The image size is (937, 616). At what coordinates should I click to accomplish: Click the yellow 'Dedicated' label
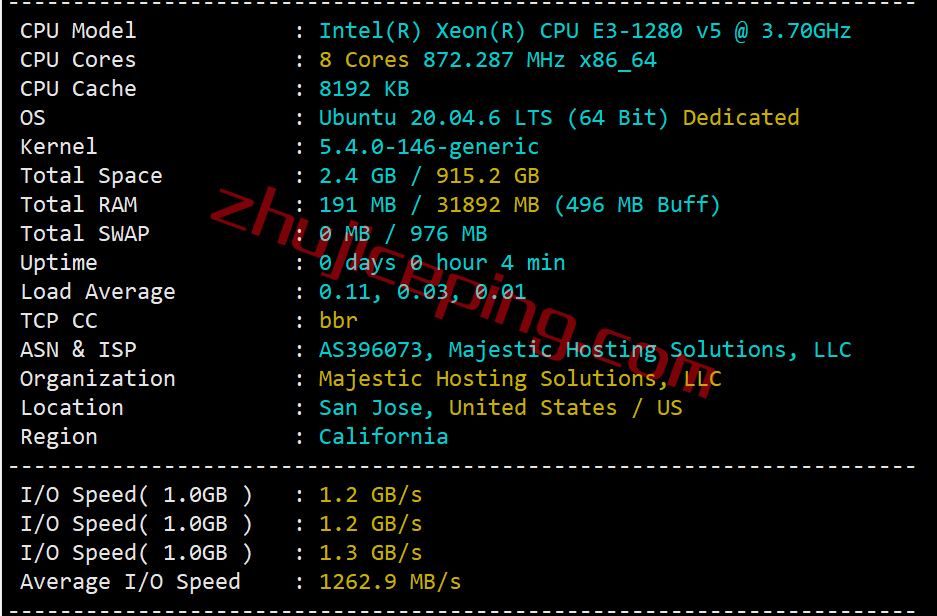pyautogui.click(x=740, y=118)
